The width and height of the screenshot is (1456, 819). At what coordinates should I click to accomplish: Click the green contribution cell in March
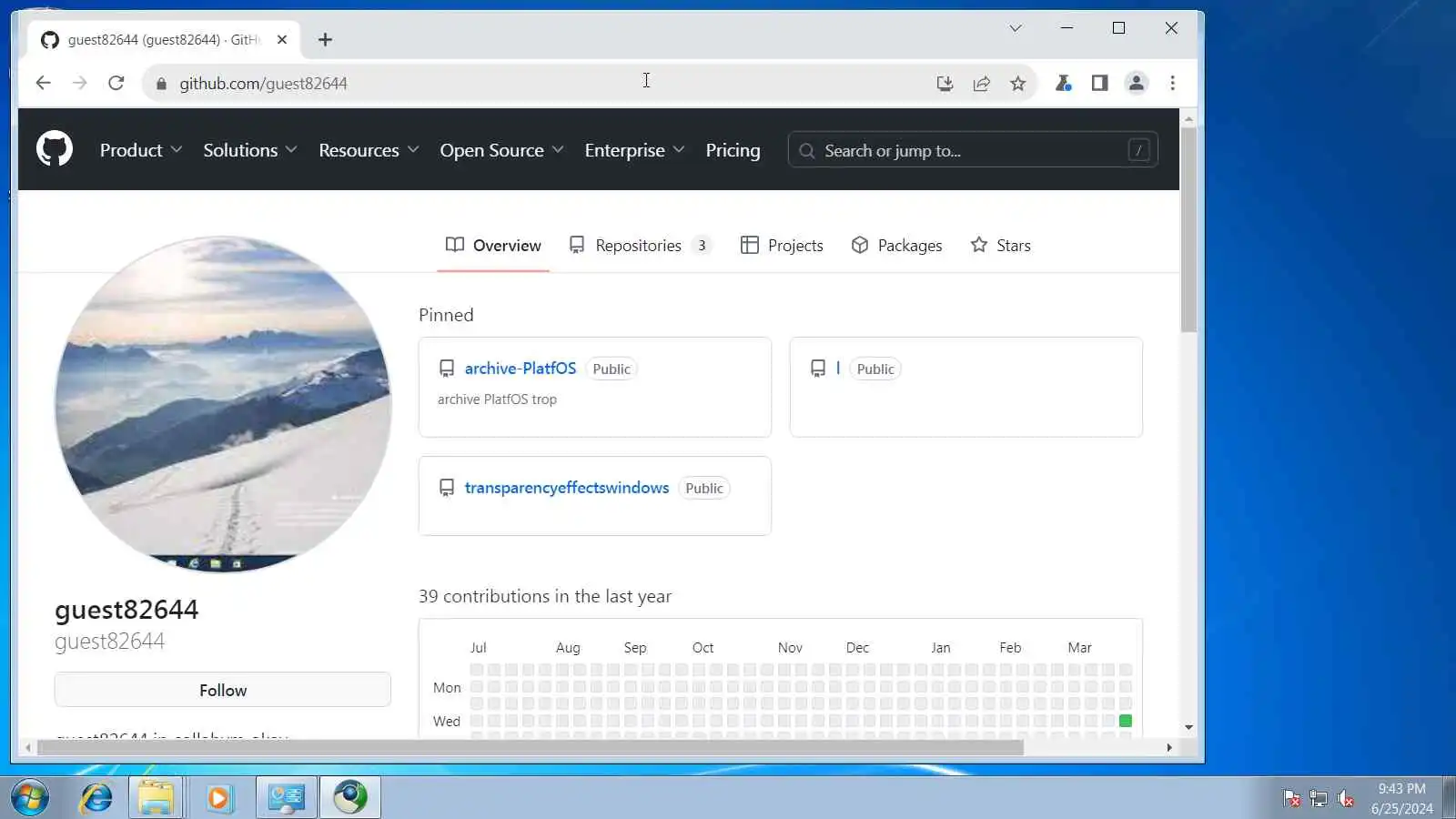1126,721
